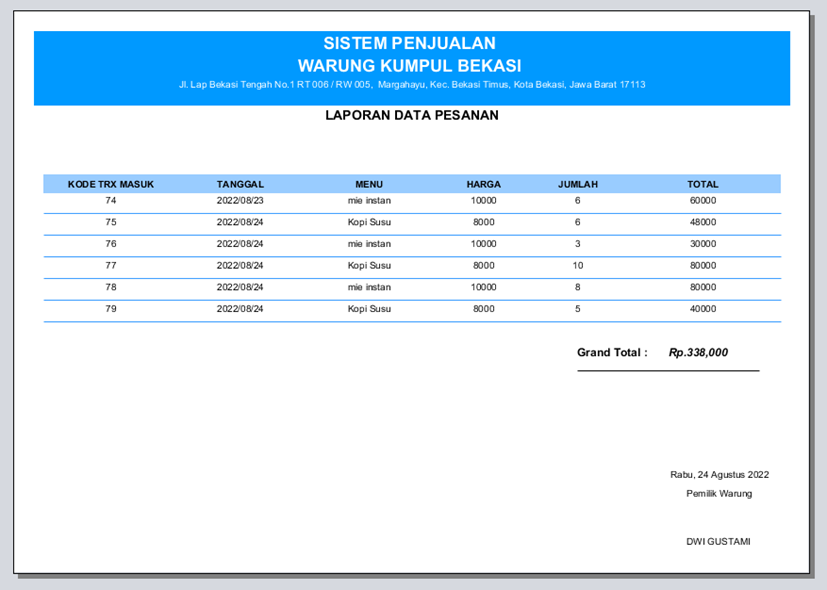Viewport: 827px width, 590px height.
Task: Select the total '40000' cell
Action: click(703, 308)
